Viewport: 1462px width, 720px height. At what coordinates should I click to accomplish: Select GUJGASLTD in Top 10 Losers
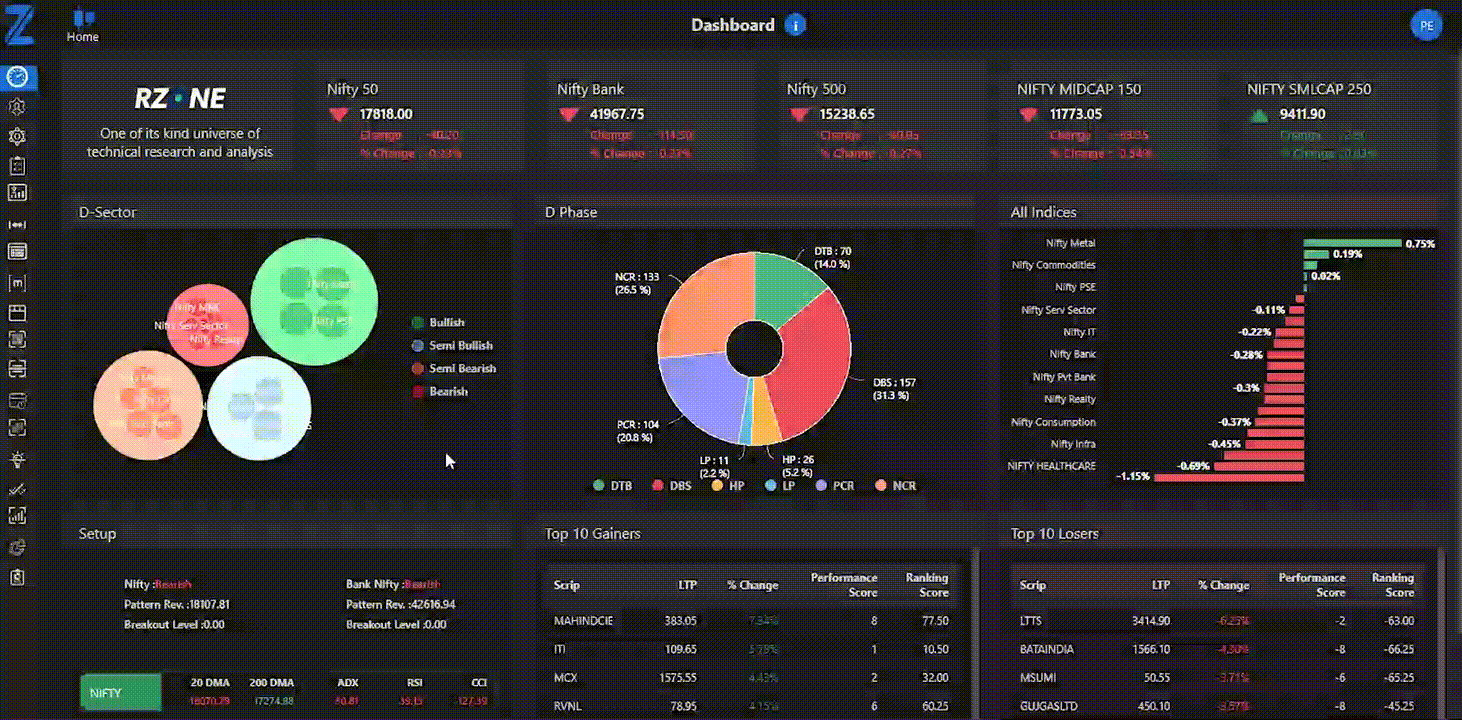(x=1050, y=706)
